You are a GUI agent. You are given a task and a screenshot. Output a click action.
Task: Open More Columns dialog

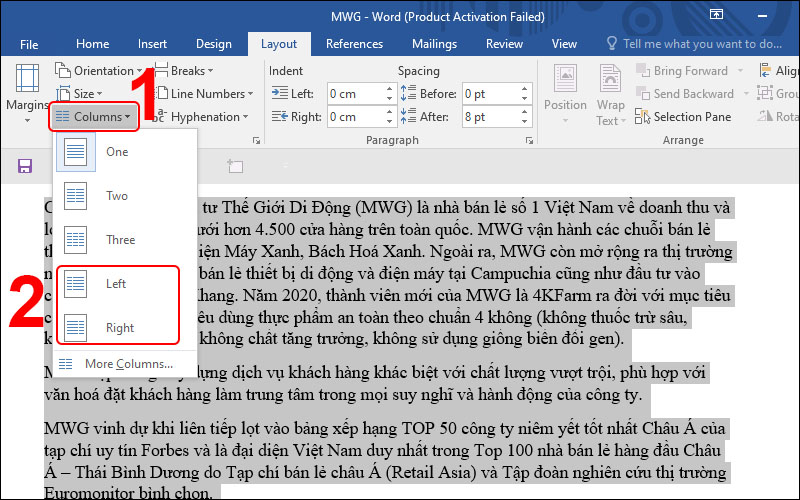coord(124,364)
